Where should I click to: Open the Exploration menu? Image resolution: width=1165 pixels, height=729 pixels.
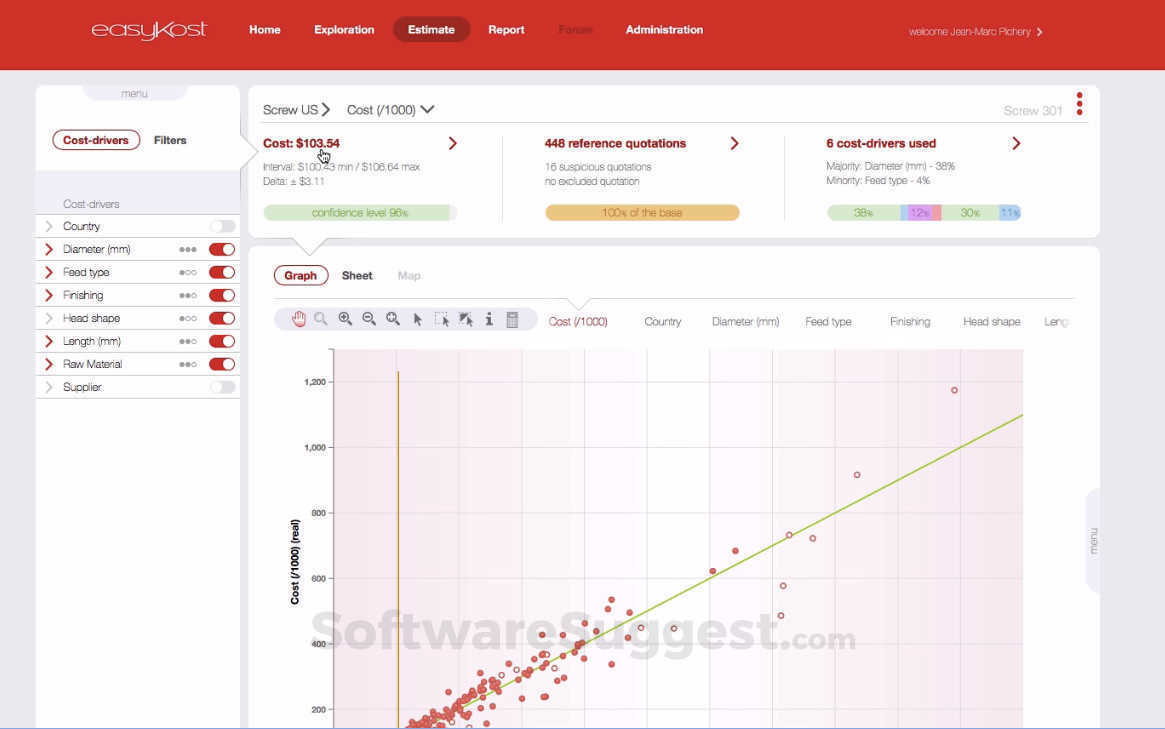(x=344, y=30)
